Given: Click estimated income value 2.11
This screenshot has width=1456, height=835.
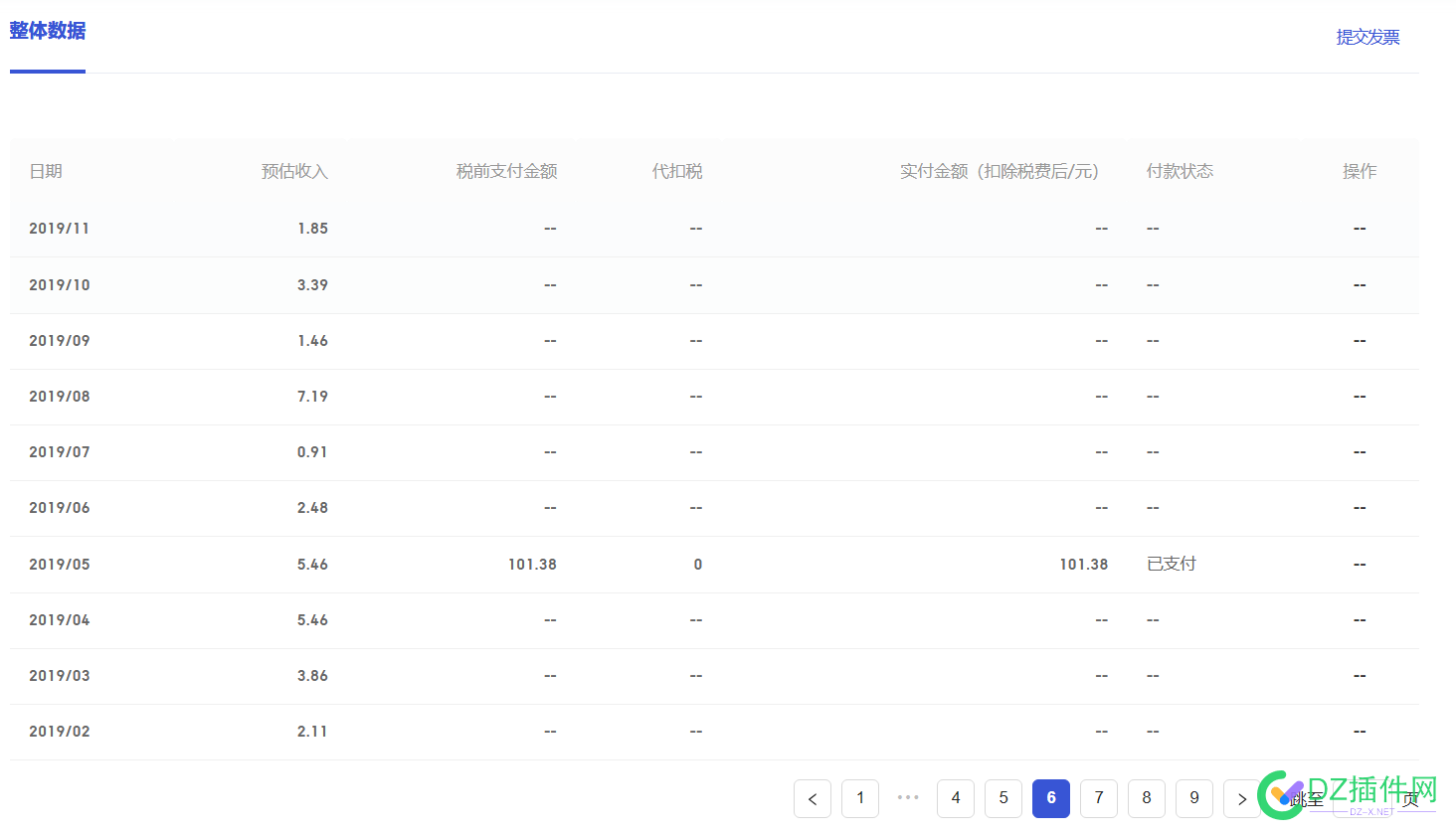Looking at the screenshot, I should [312, 732].
